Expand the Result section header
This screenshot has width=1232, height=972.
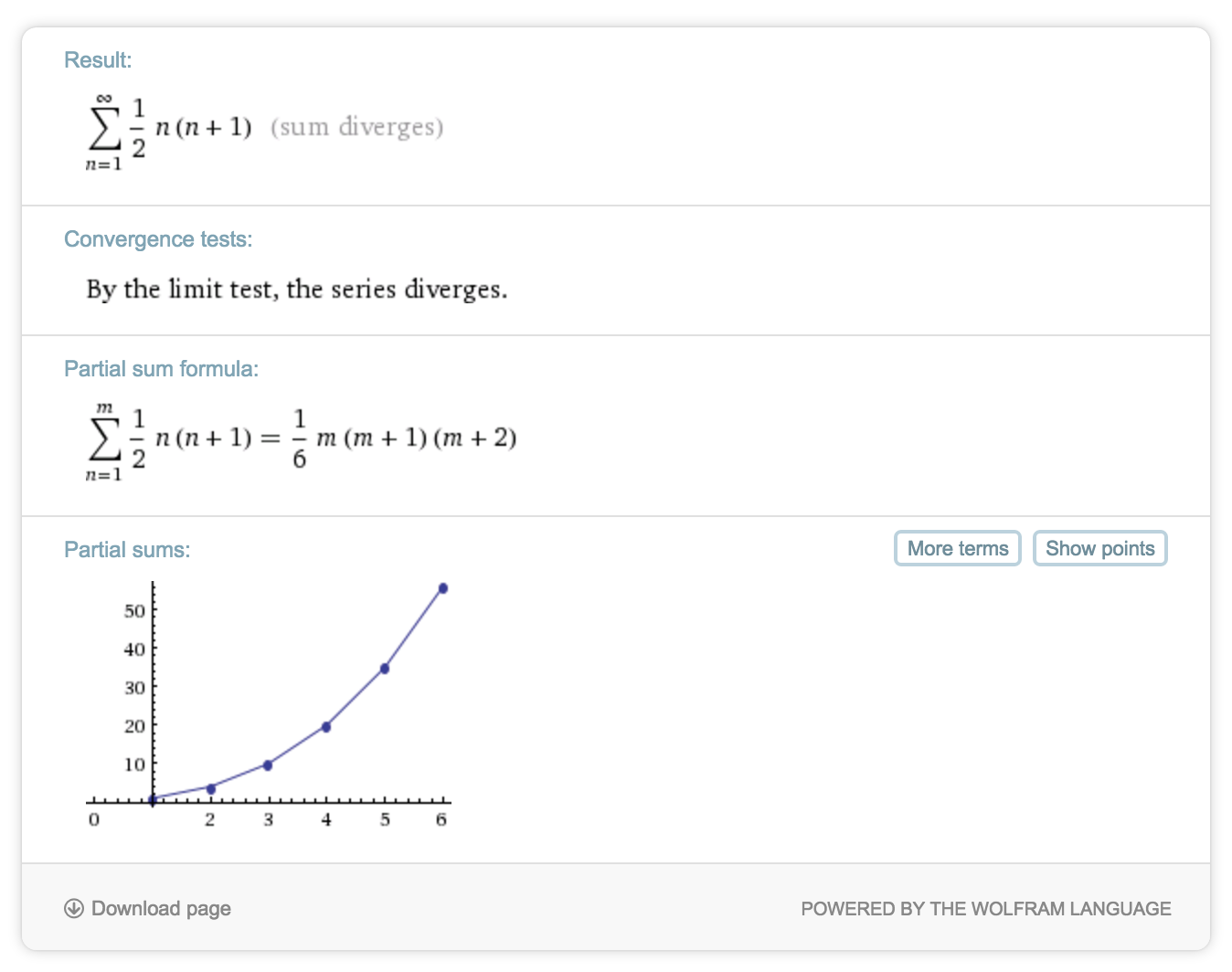[x=97, y=59]
